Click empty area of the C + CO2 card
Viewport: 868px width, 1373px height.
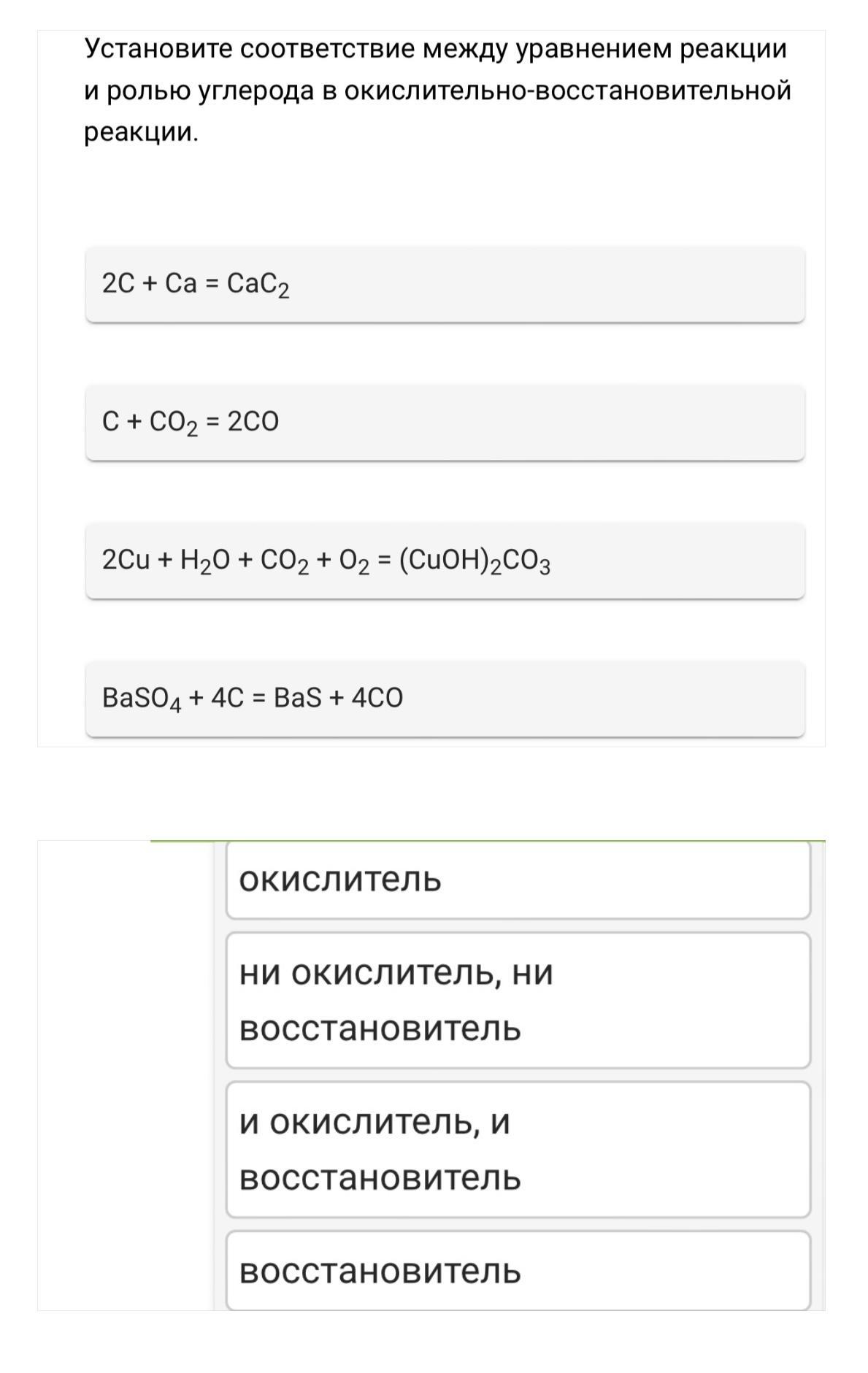tap(540, 423)
